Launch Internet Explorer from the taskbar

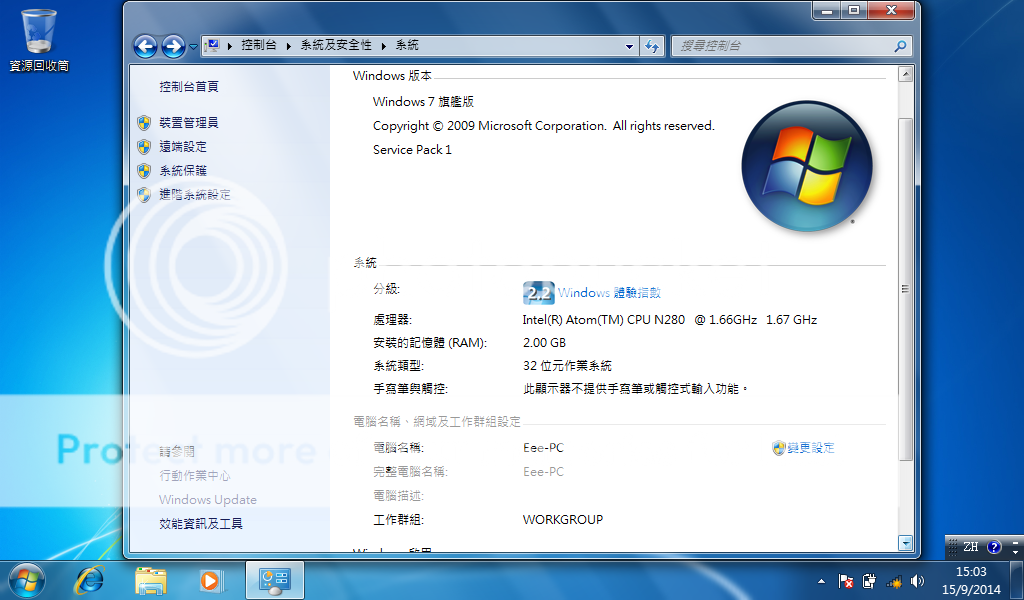tap(90, 580)
